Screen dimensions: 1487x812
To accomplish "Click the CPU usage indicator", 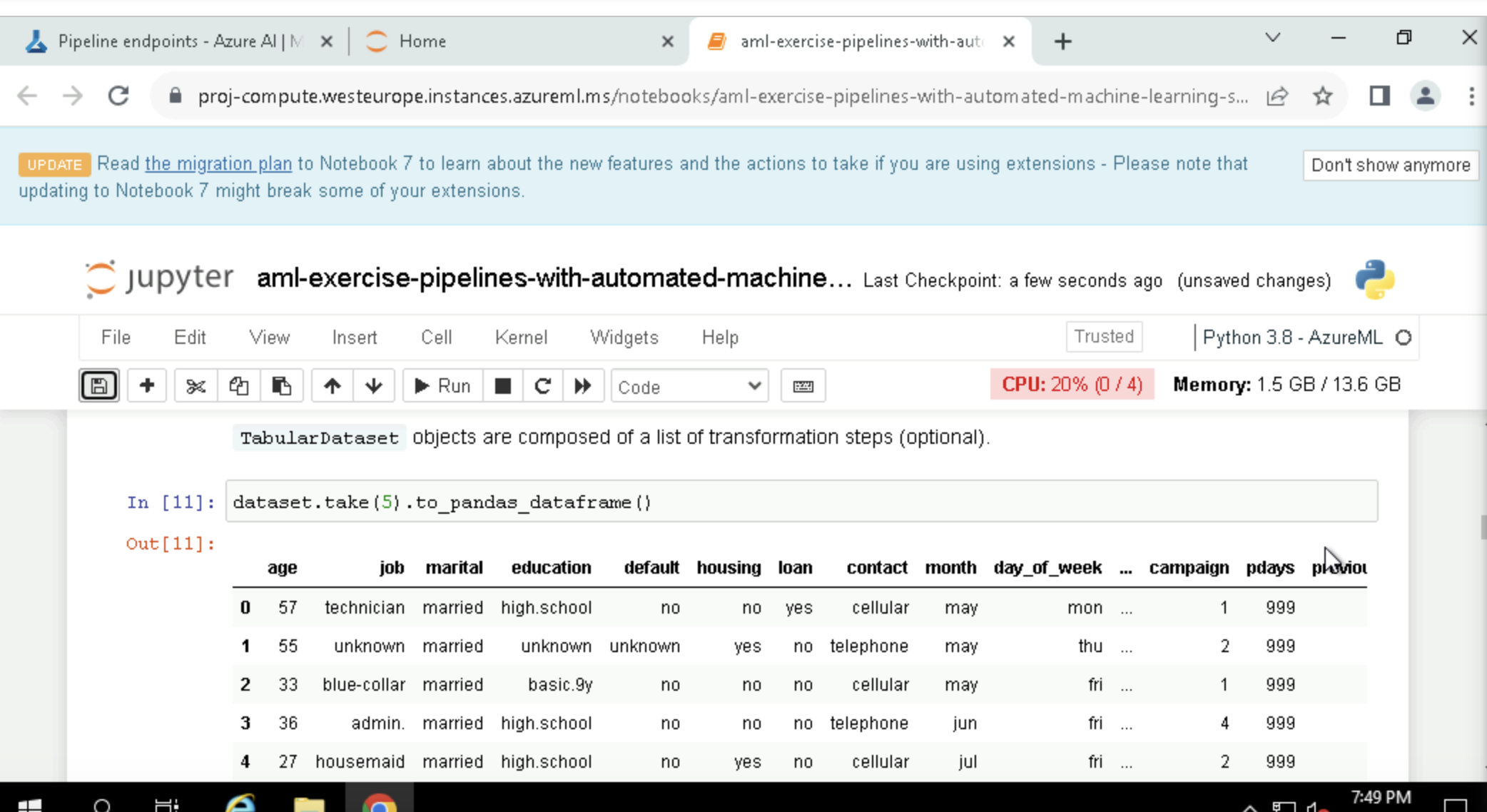I will click(x=1072, y=385).
